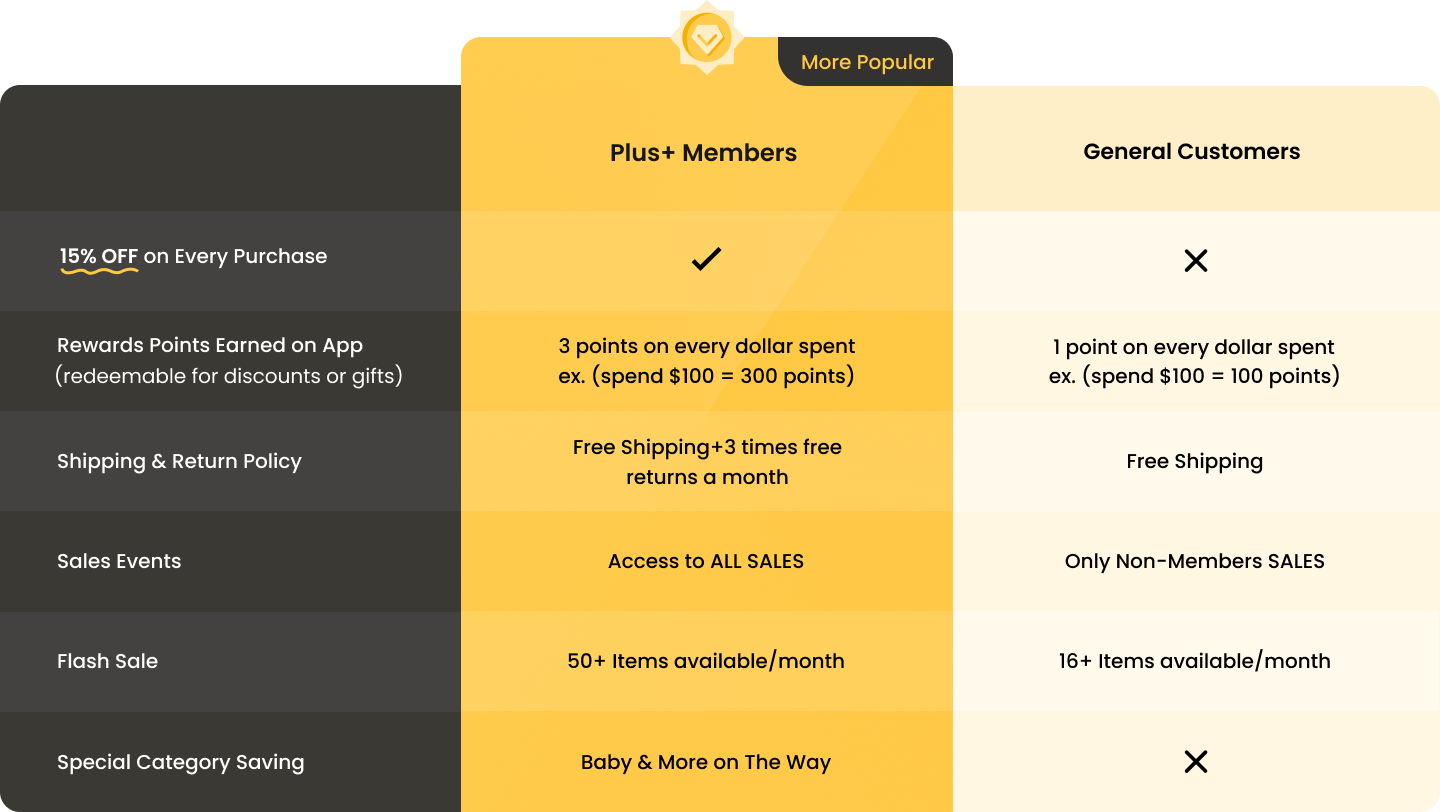Click the Sales Events row label
Viewport: 1440px width, 812px height.
119,561
